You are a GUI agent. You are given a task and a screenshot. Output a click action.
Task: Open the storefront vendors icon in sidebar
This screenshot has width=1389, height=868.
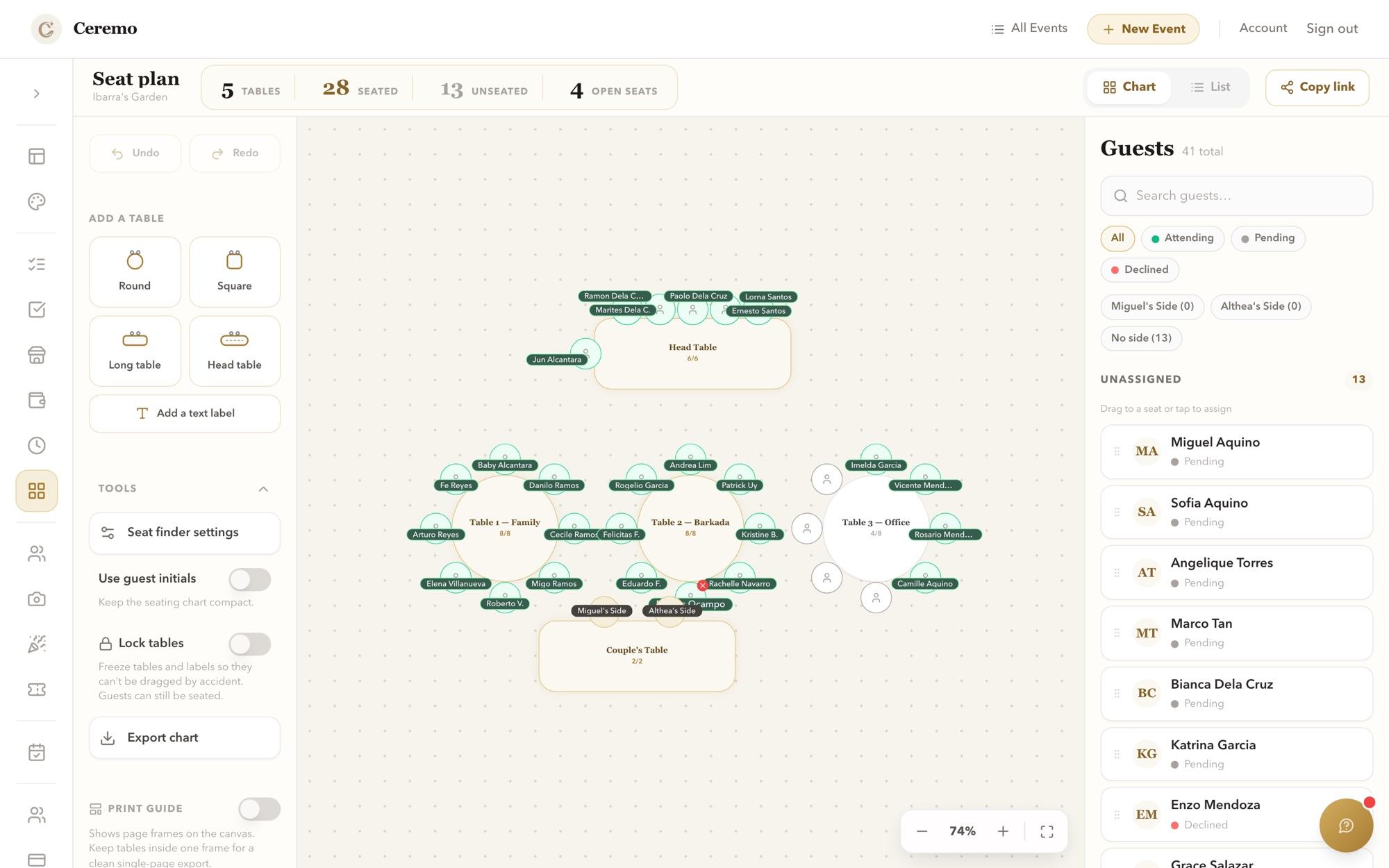click(x=37, y=355)
